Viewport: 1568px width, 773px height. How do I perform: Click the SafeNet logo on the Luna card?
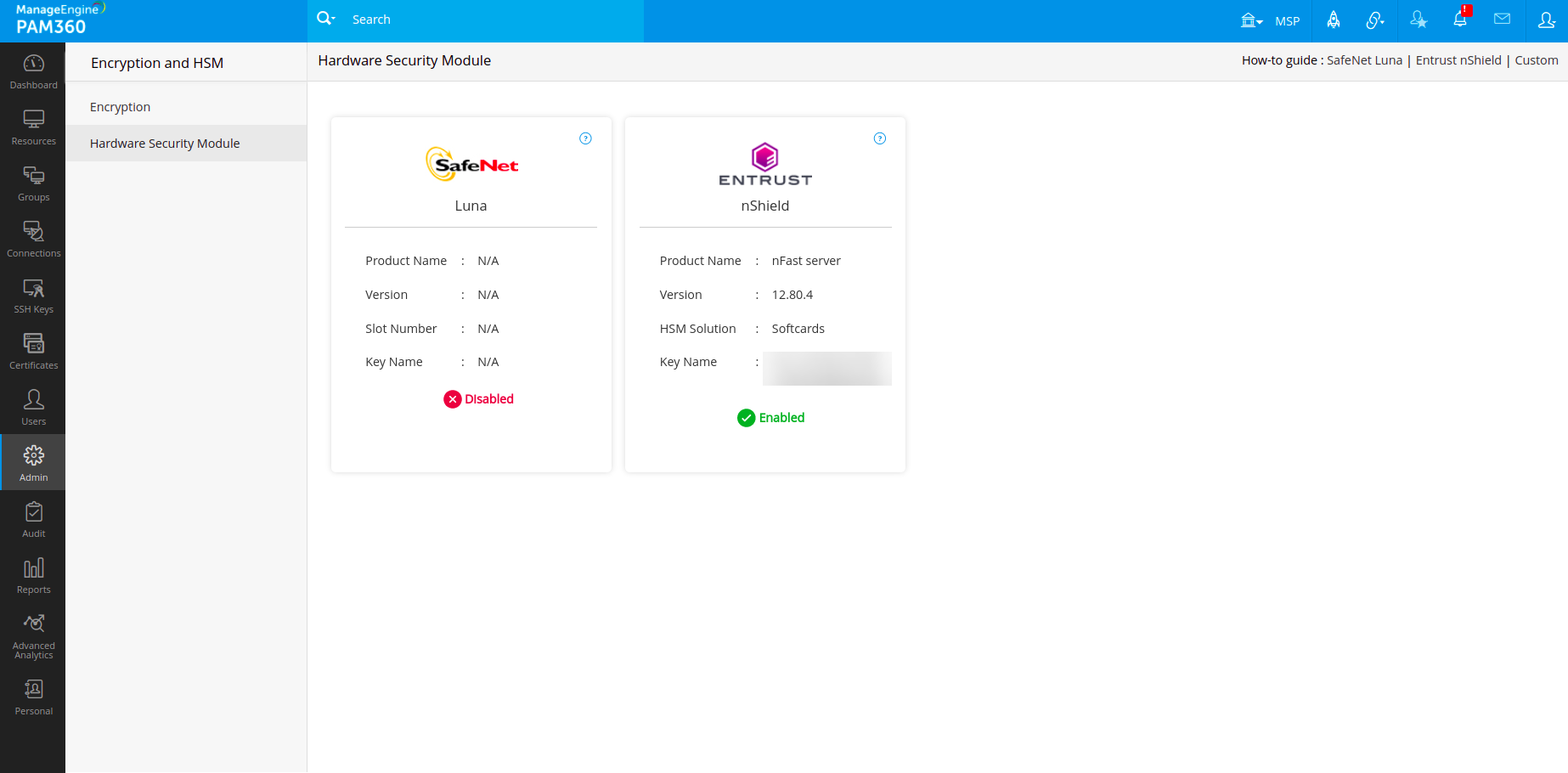[471, 164]
